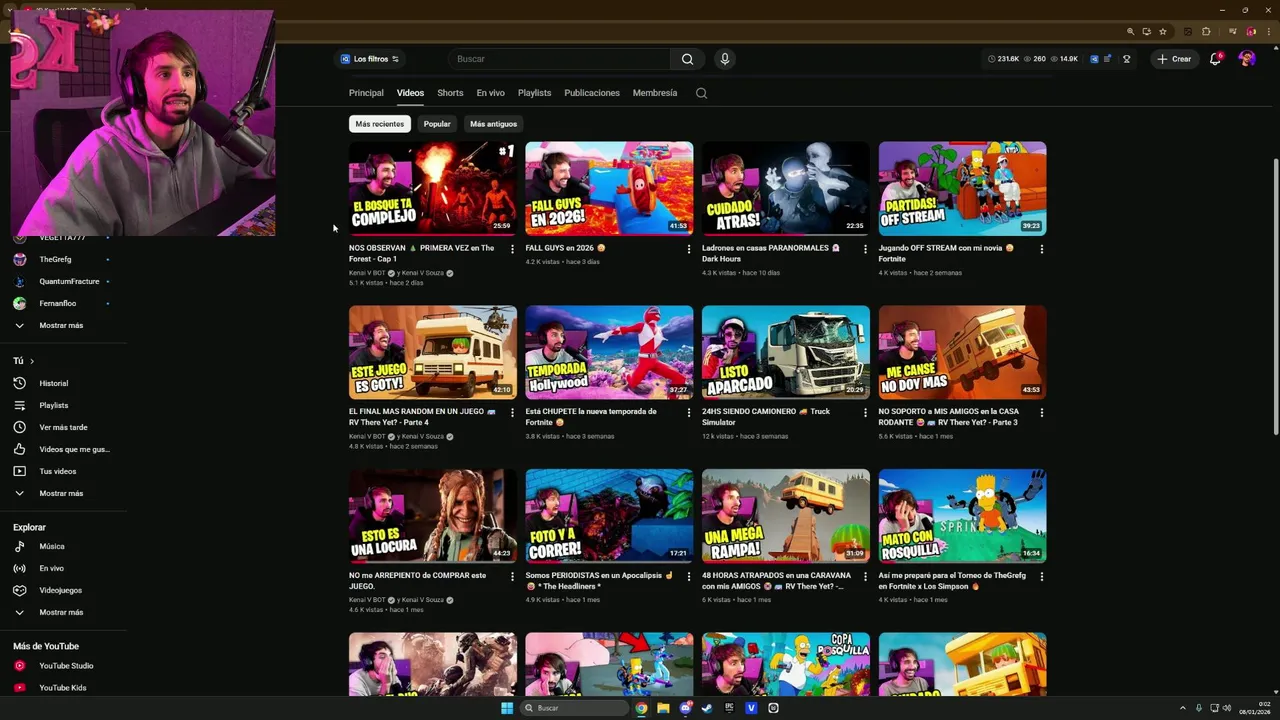Switch to the Membresía tab

(655, 93)
